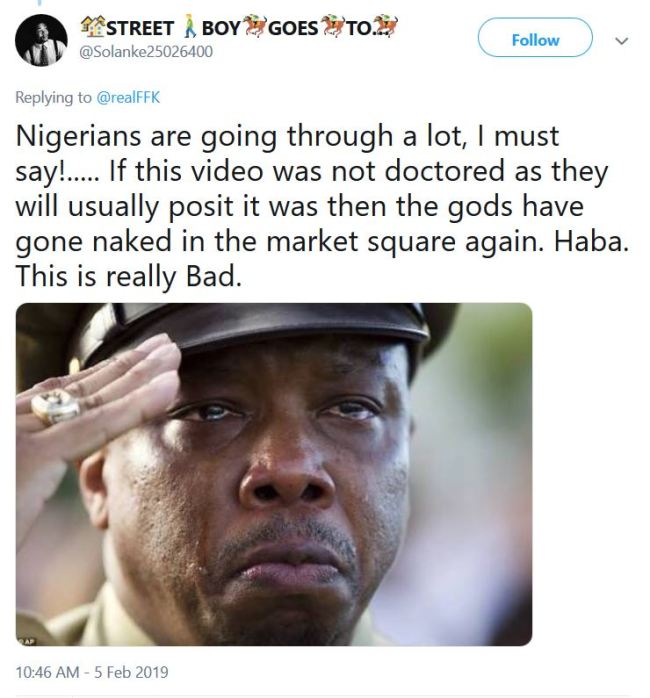This screenshot has width=650, height=698.
Task: Click the Replying to label
Action: point(53,97)
